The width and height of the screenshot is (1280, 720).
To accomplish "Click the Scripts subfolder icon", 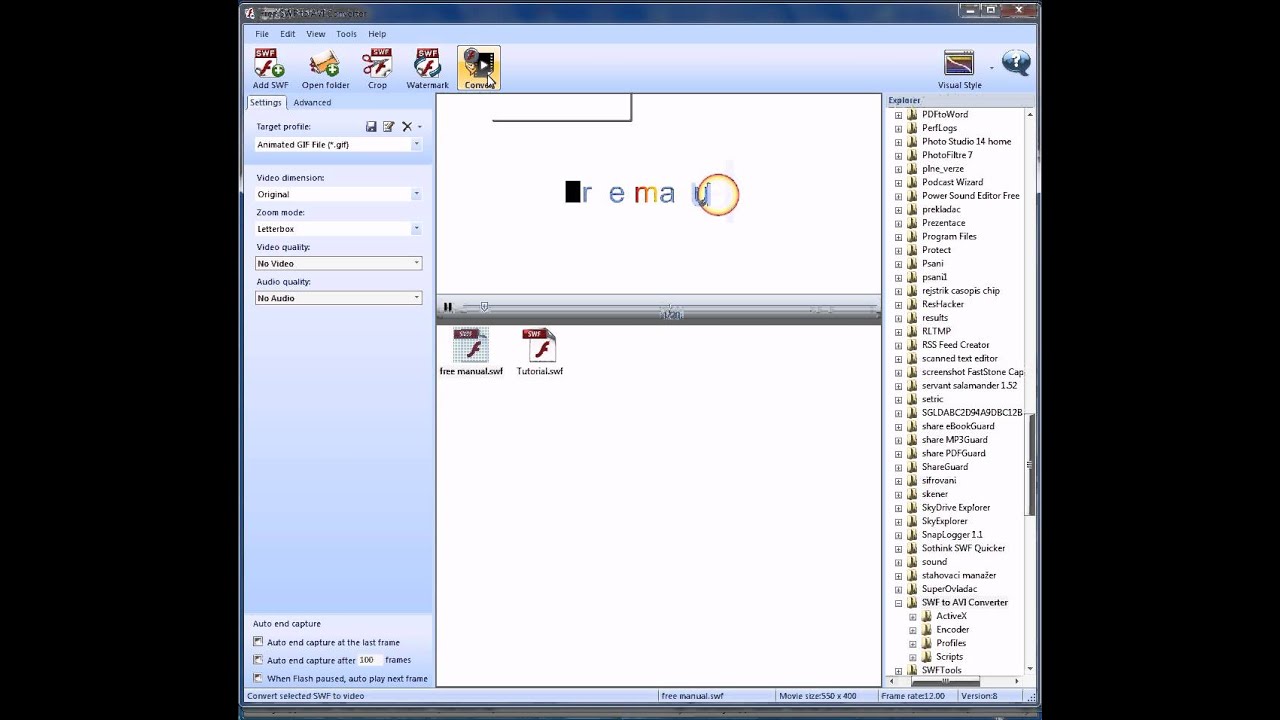I will click(x=926, y=657).
